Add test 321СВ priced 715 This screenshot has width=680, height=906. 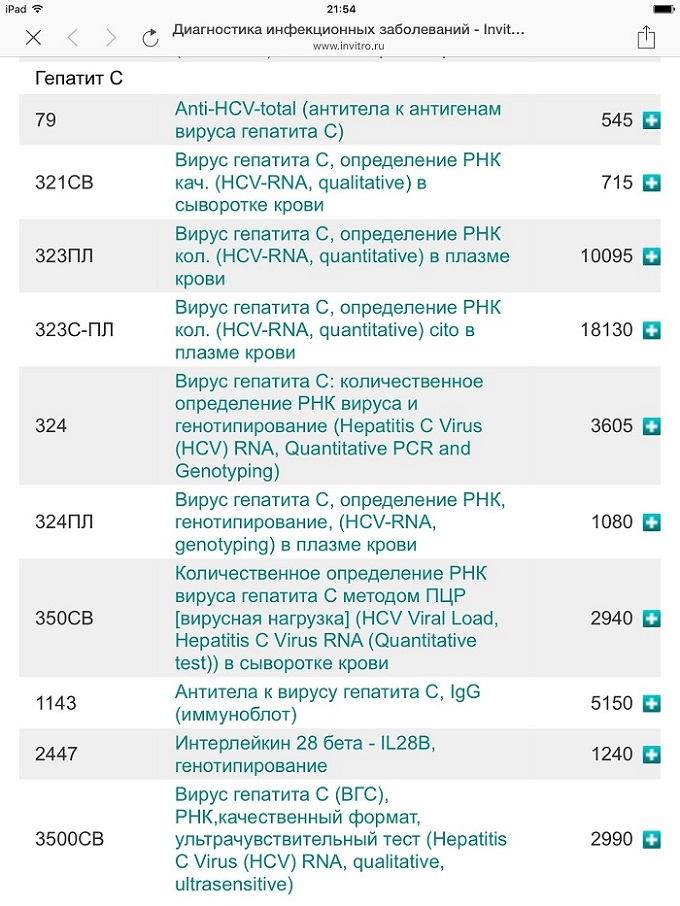(652, 183)
